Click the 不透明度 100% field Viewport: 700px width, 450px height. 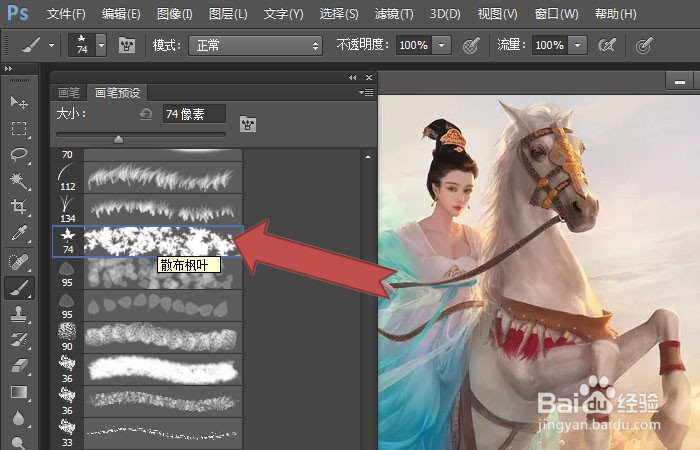[413, 45]
